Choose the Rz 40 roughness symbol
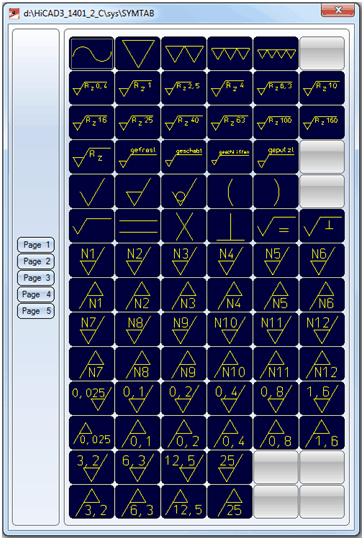363x538 pixels. click(184, 122)
